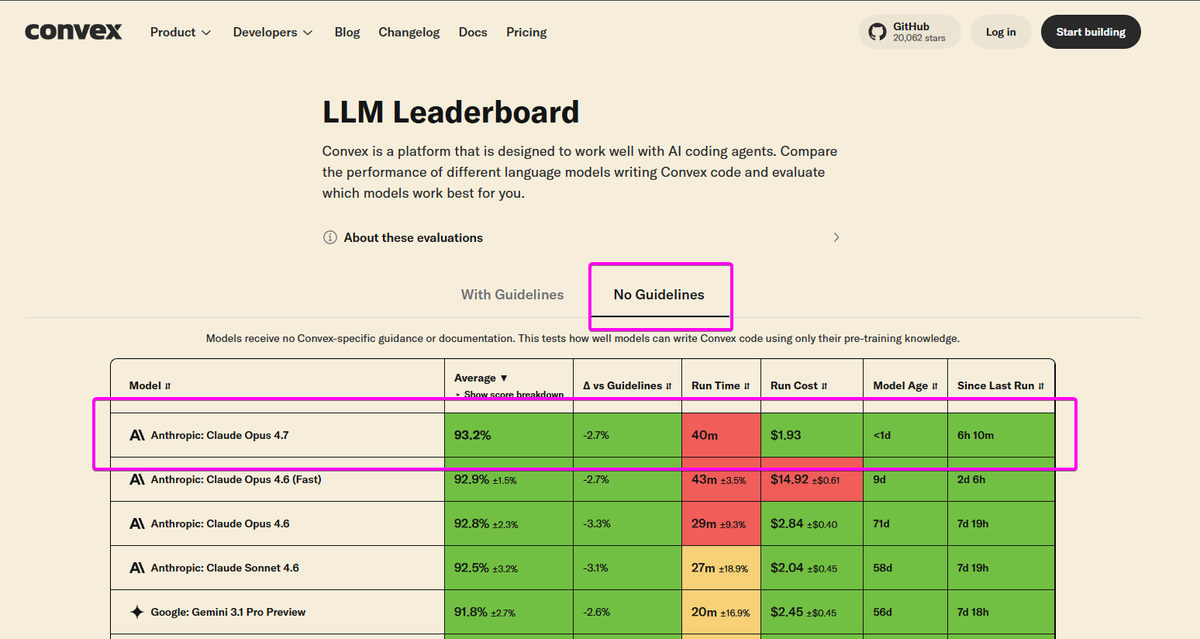Image resolution: width=1200 pixels, height=639 pixels.
Task: Click the 9d model age cell
Action: click(905, 480)
